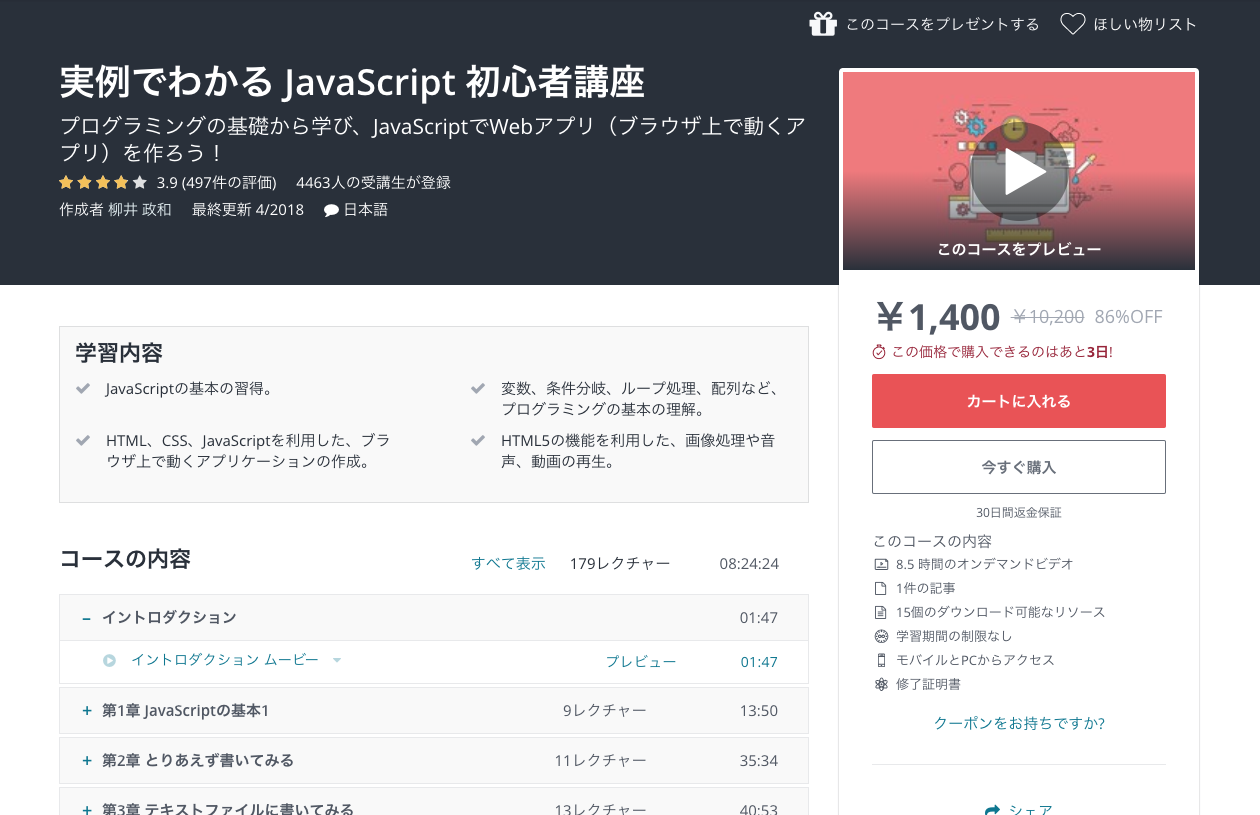The height and width of the screenshot is (815, 1260).
Task: Click the star rating icons
Action: tap(103, 182)
